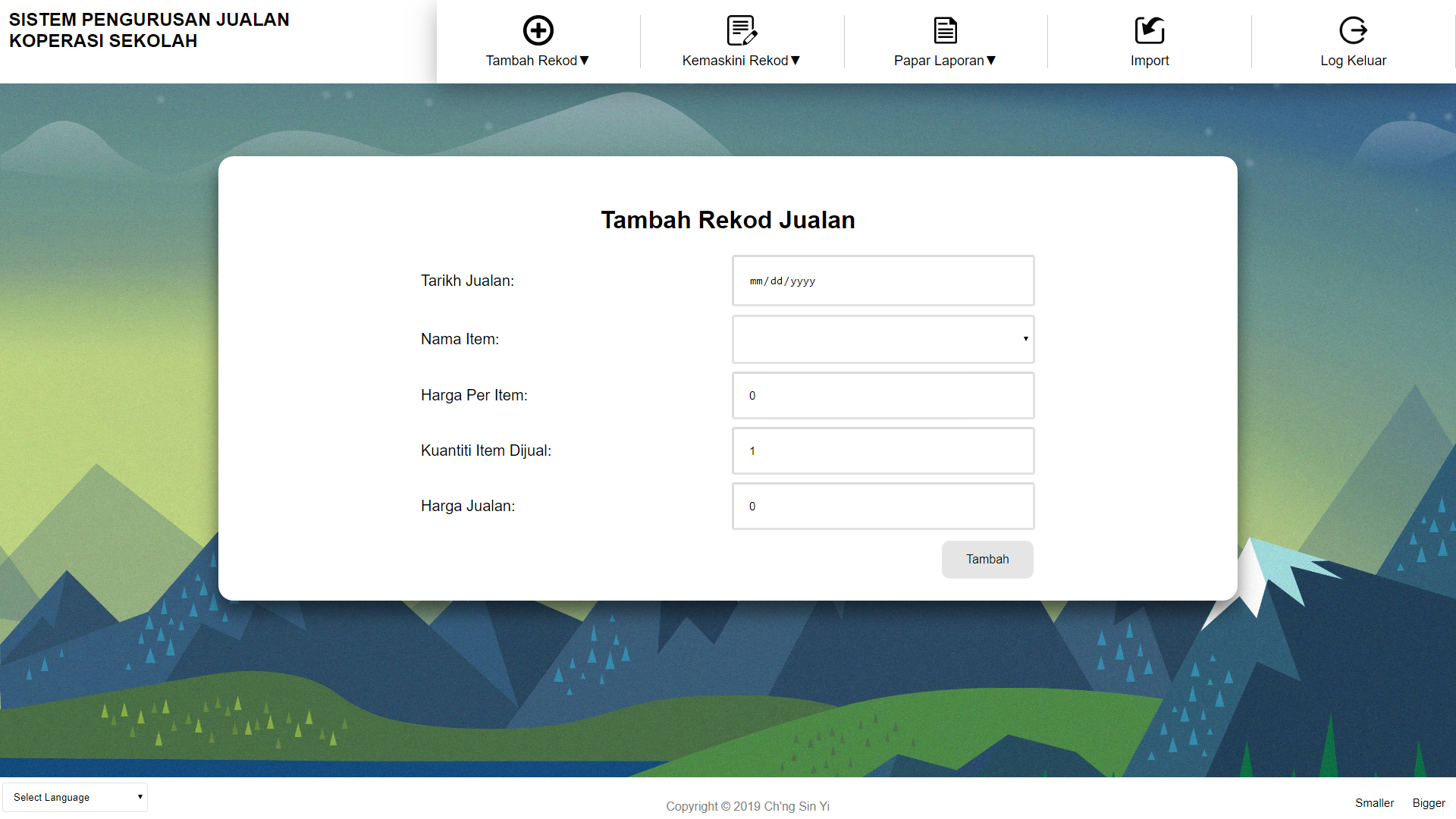This screenshot has height=819, width=1456.
Task: Click the Harga Per Item input
Action: 883,395
